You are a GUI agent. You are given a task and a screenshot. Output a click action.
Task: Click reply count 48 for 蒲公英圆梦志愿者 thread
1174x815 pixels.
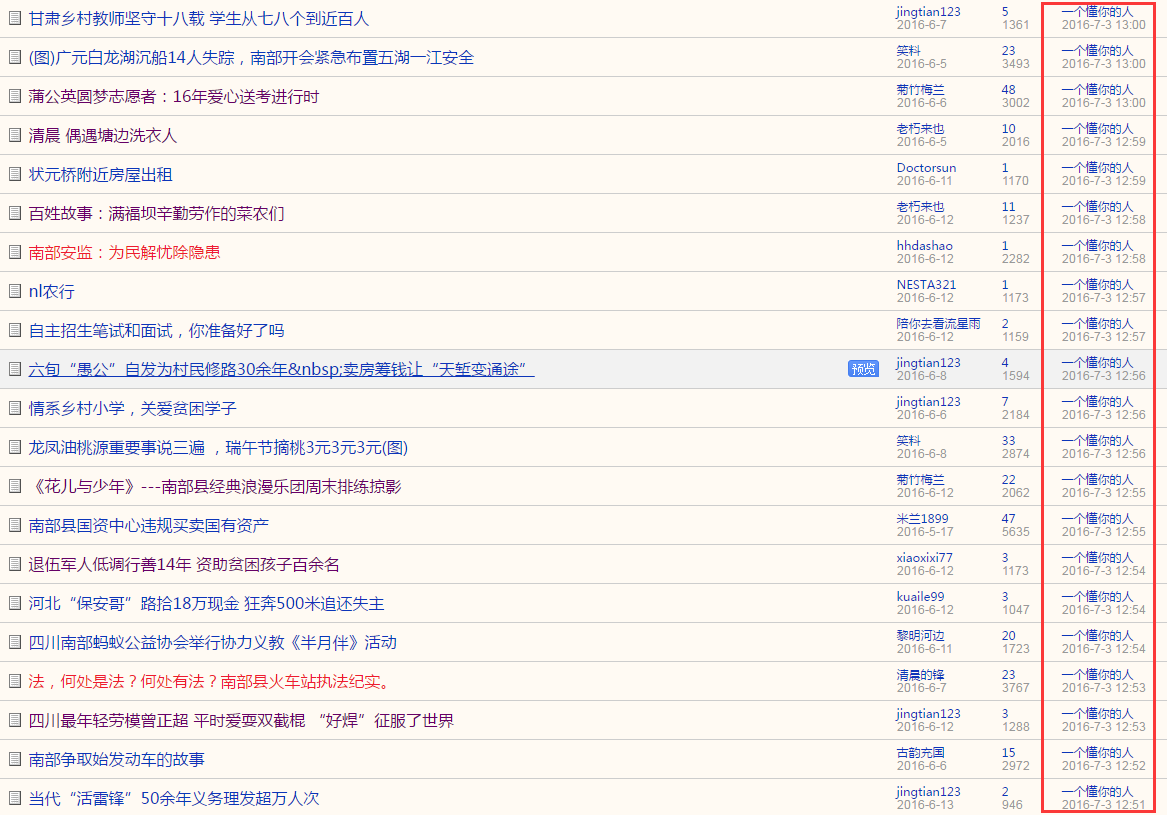coord(1008,90)
